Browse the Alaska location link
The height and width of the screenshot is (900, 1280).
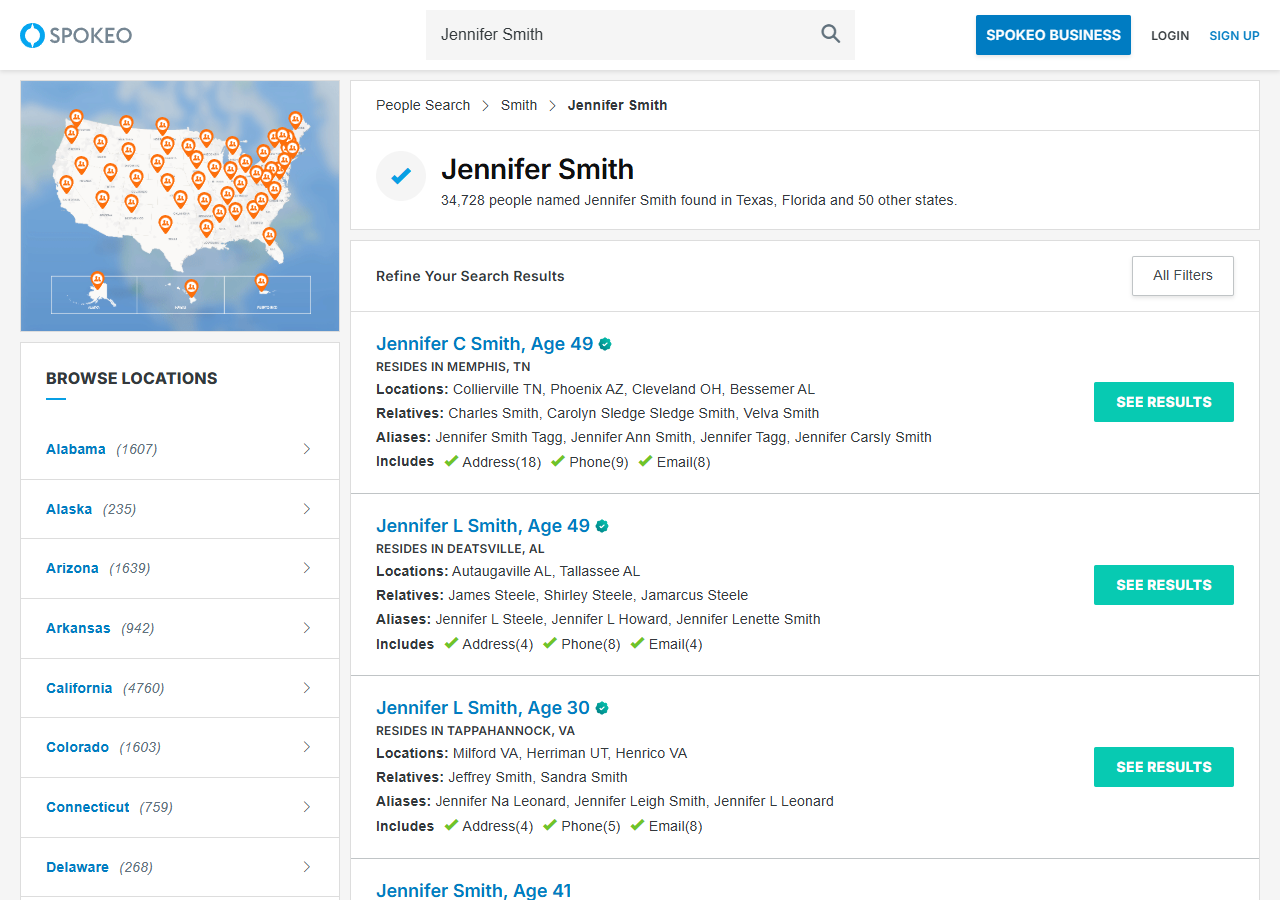coord(69,509)
